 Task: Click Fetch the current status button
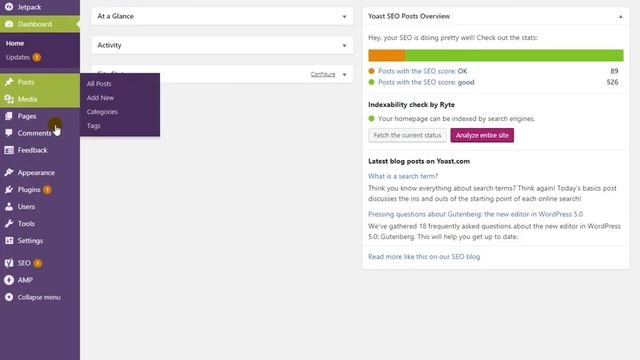click(x=407, y=135)
